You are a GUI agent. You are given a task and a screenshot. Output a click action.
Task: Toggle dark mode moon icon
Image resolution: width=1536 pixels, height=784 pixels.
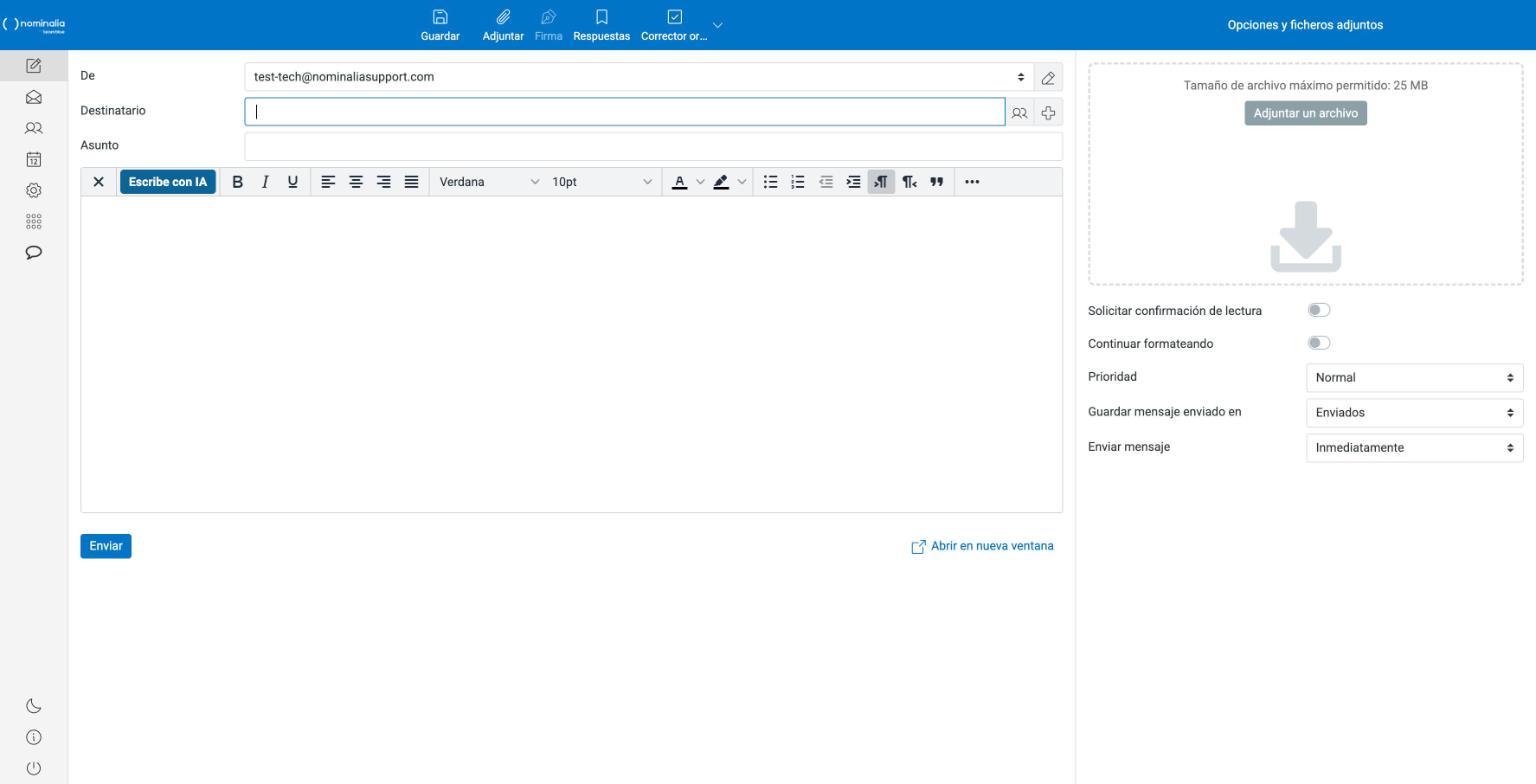34,706
